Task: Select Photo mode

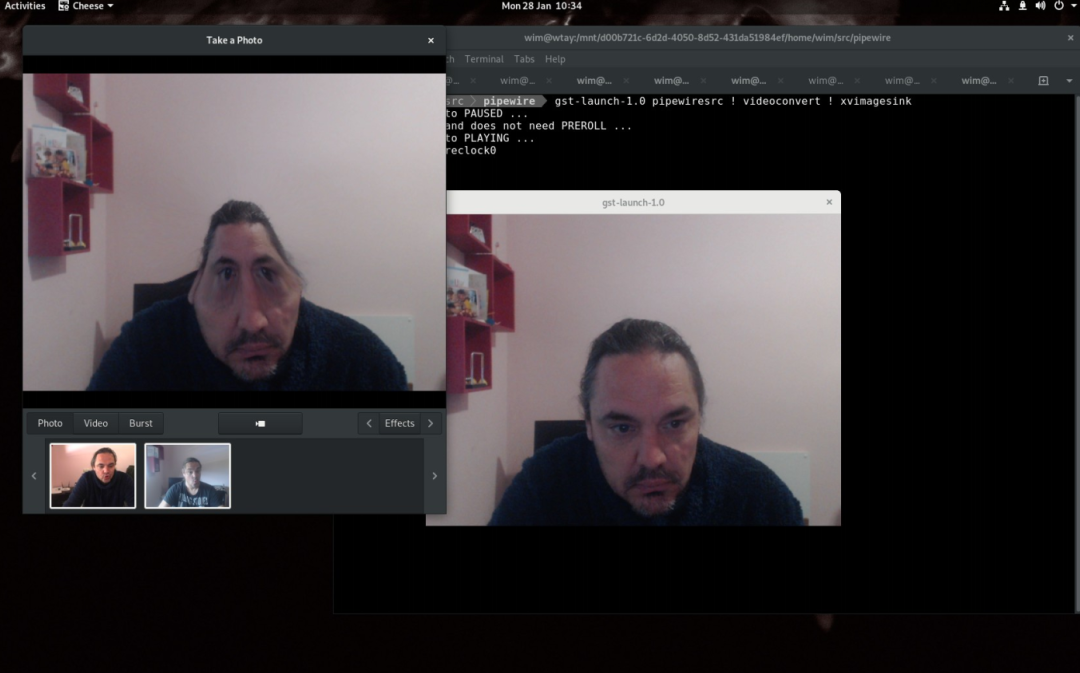Action: click(x=50, y=423)
